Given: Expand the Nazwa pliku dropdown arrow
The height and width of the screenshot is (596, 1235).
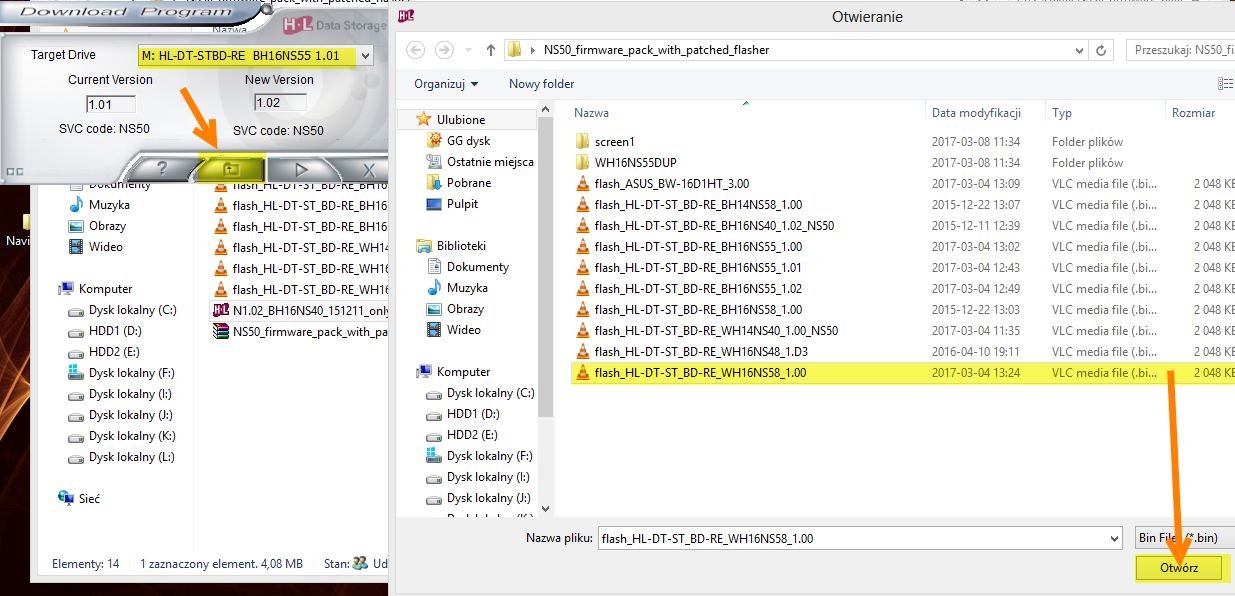Looking at the screenshot, I should [x=1115, y=539].
